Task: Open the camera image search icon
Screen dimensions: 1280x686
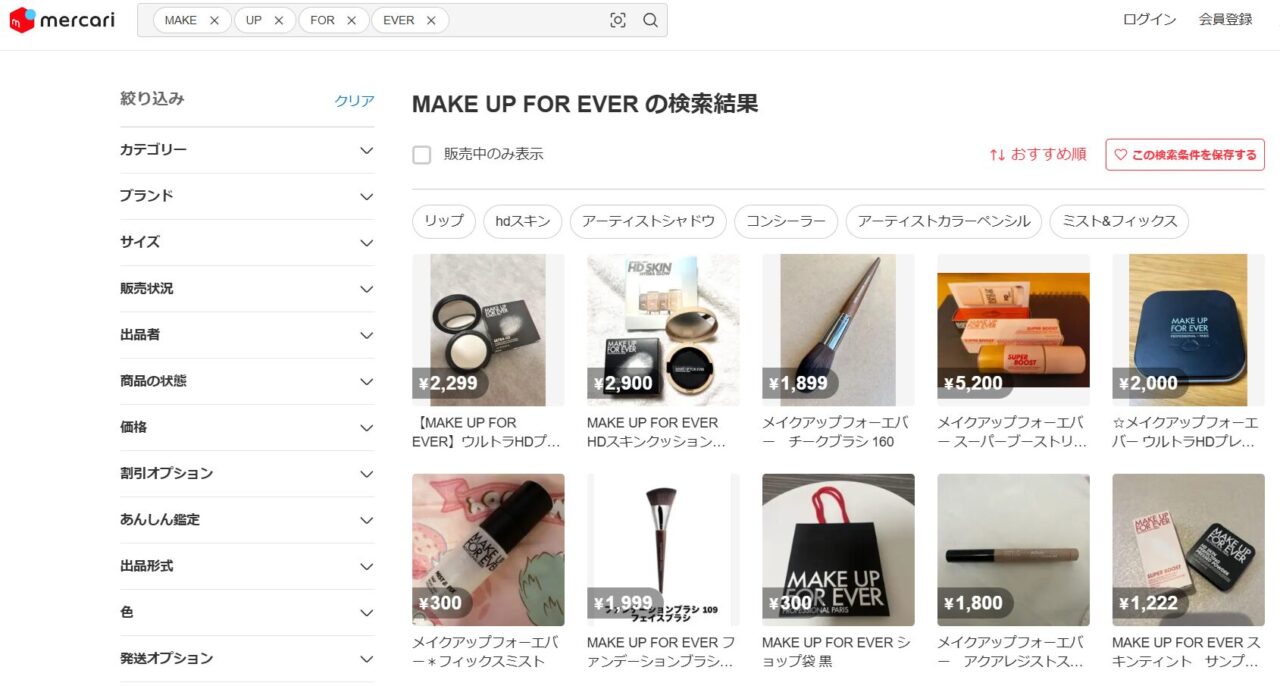Action: coord(618,20)
